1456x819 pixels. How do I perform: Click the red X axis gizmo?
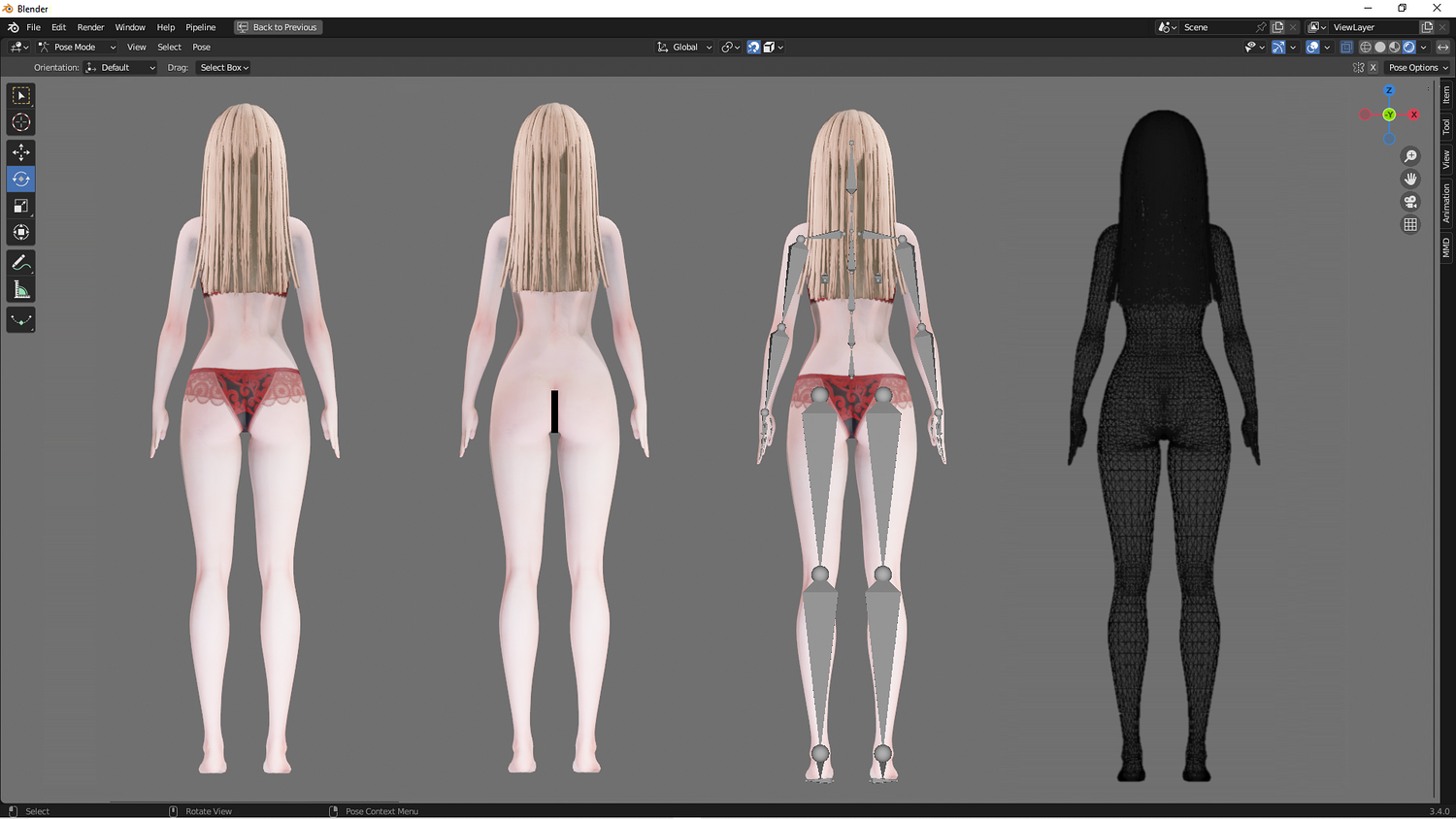(x=1413, y=115)
